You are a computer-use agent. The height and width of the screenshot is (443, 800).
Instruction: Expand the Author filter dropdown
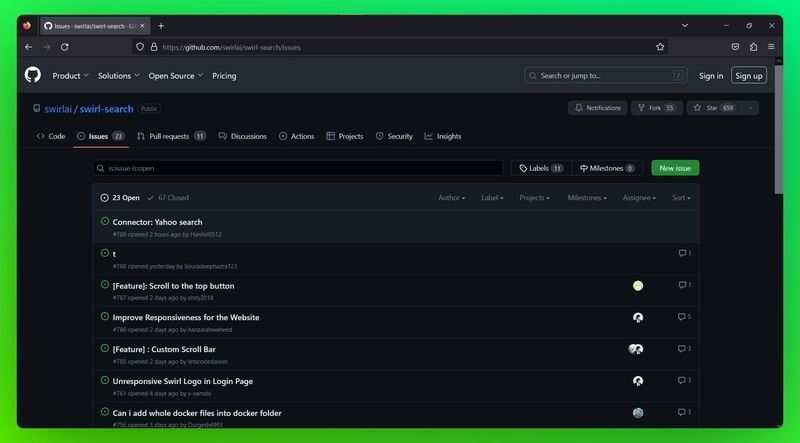click(451, 198)
